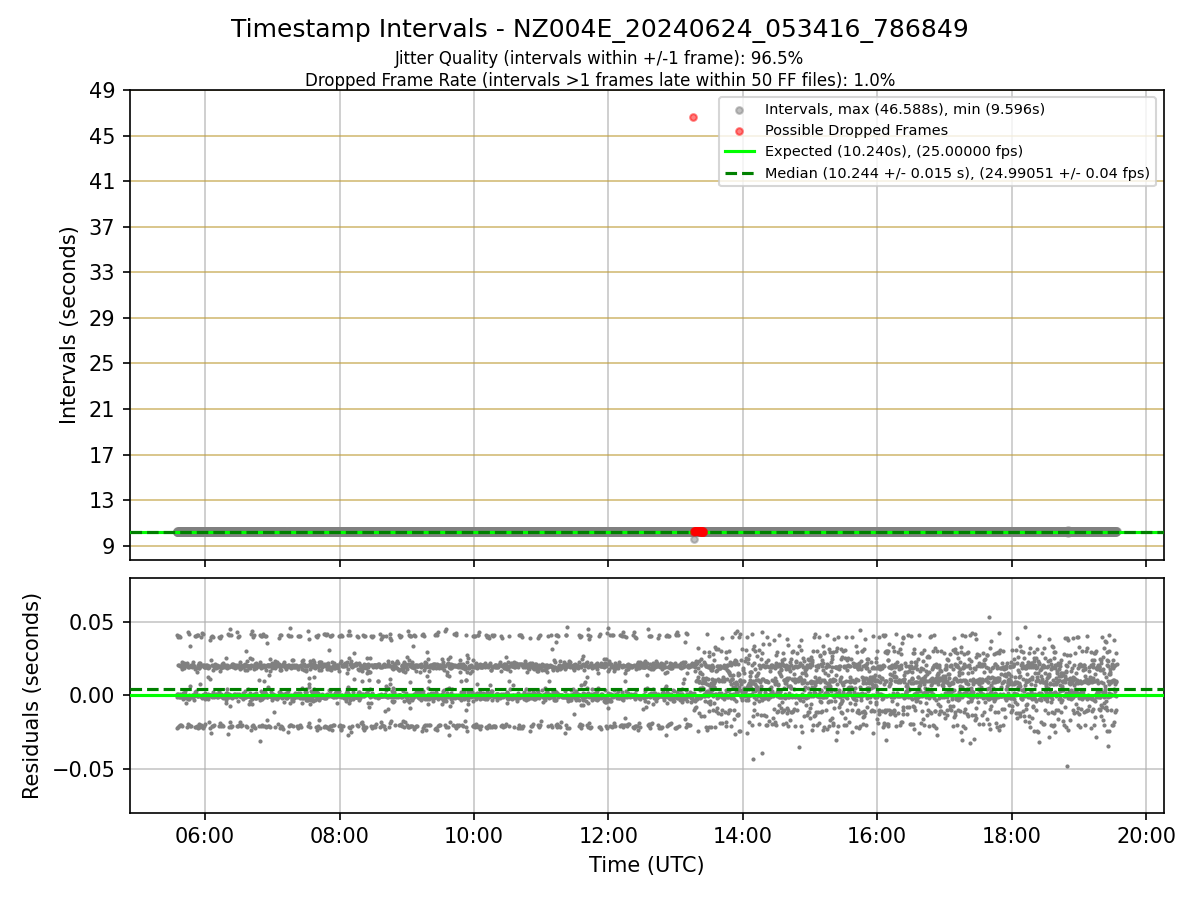The width and height of the screenshot is (1200, 900).
Task: Click the 'Dropped Frame Rate' 1.0% subtitle line
Action: click(x=599, y=79)
